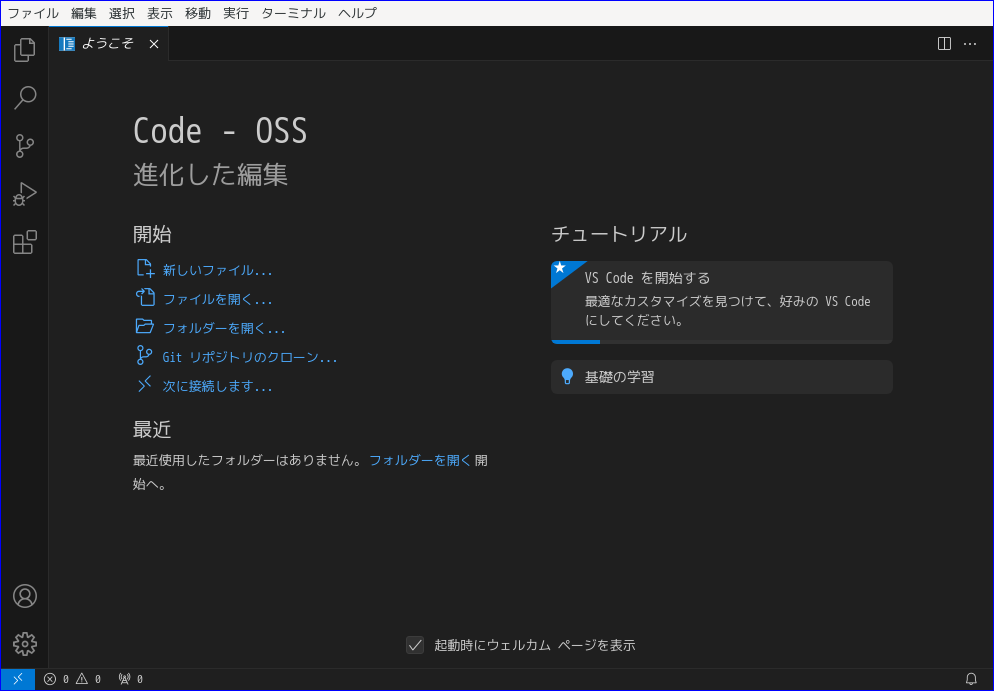This screenshot has width=994, height=691.
Task: Open the 基礎の学習 walkthrough card
Action: click(x=722, y=377)
